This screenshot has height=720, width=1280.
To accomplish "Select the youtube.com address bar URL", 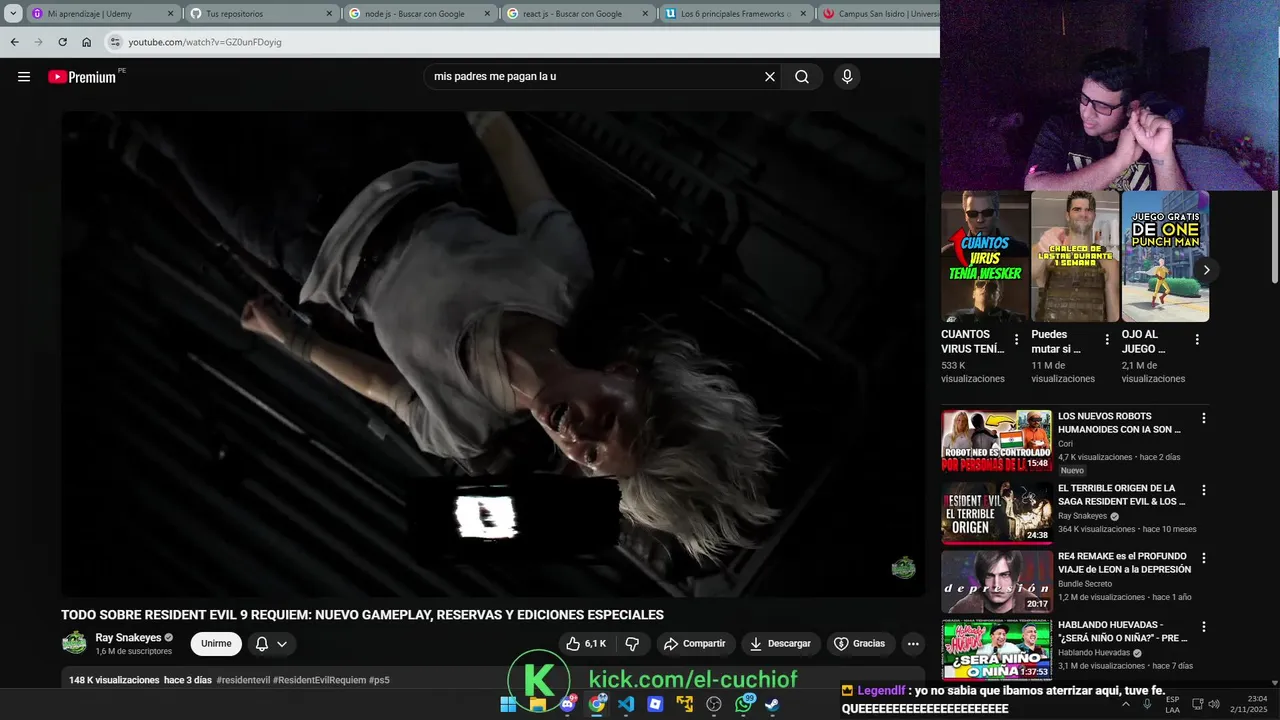I will [205, 42].
